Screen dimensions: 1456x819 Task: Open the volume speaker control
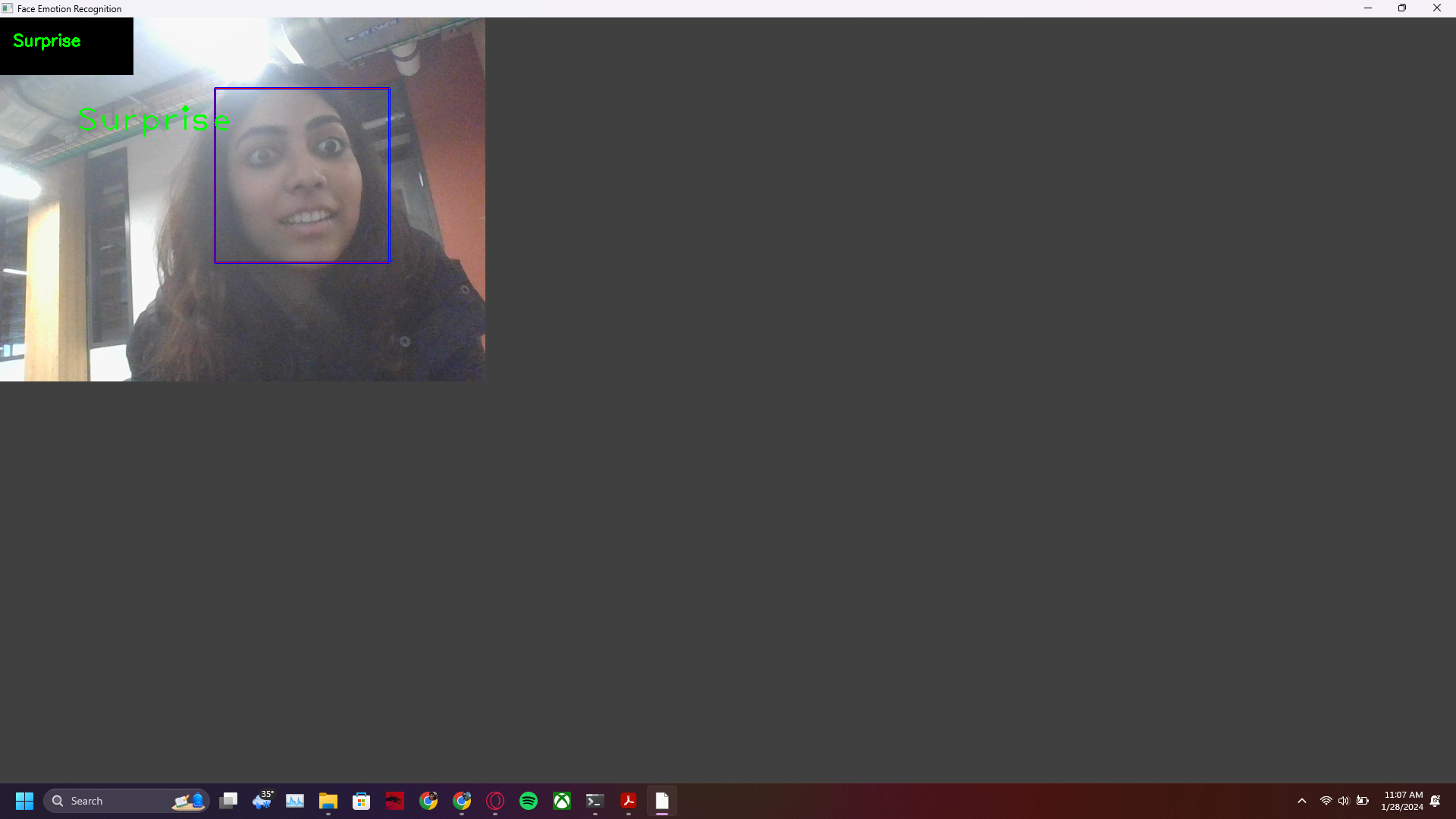pyautogui.click(x=1343, y=801)
